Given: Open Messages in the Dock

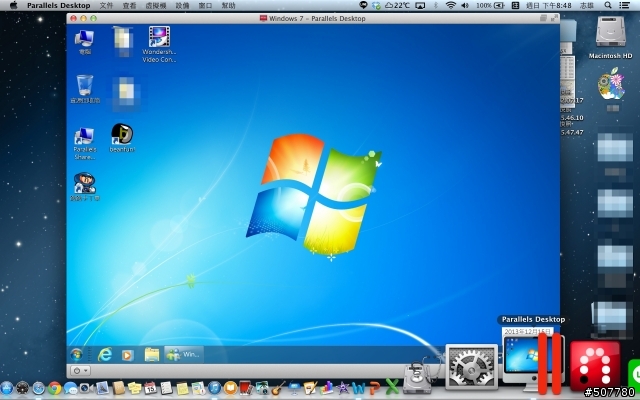Looking at the screenshot, I should click(x=70, y=388).
